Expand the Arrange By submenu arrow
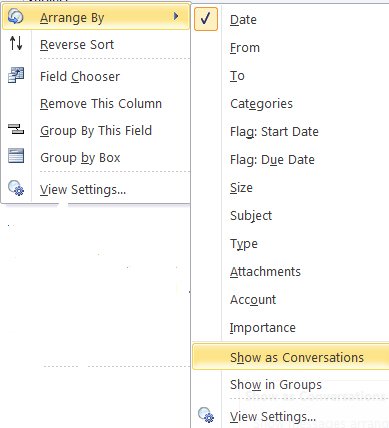Viewport: 389px width, 428px height. 176,16
